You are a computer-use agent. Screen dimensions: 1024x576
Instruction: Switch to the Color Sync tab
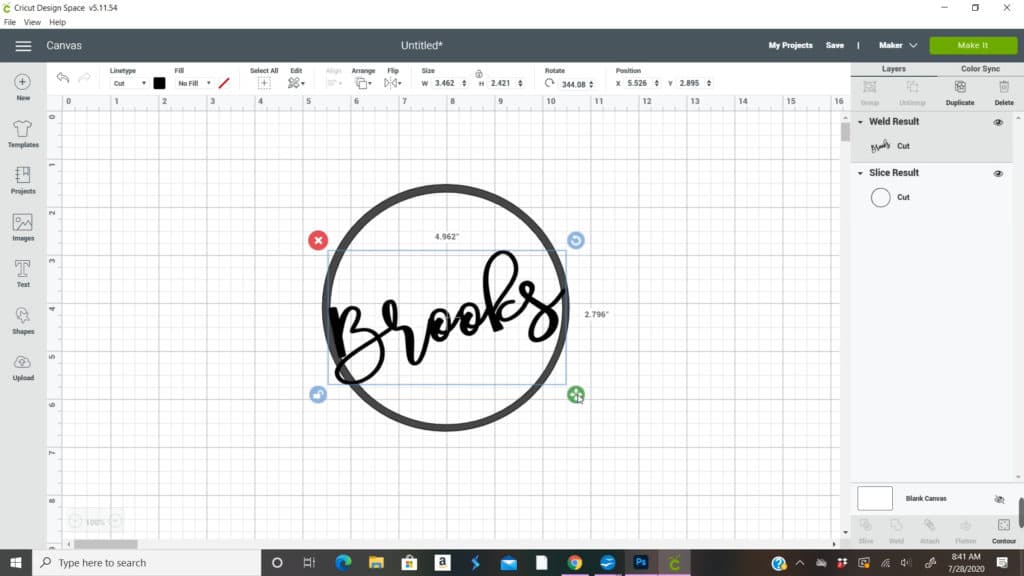tap(980, 69)
